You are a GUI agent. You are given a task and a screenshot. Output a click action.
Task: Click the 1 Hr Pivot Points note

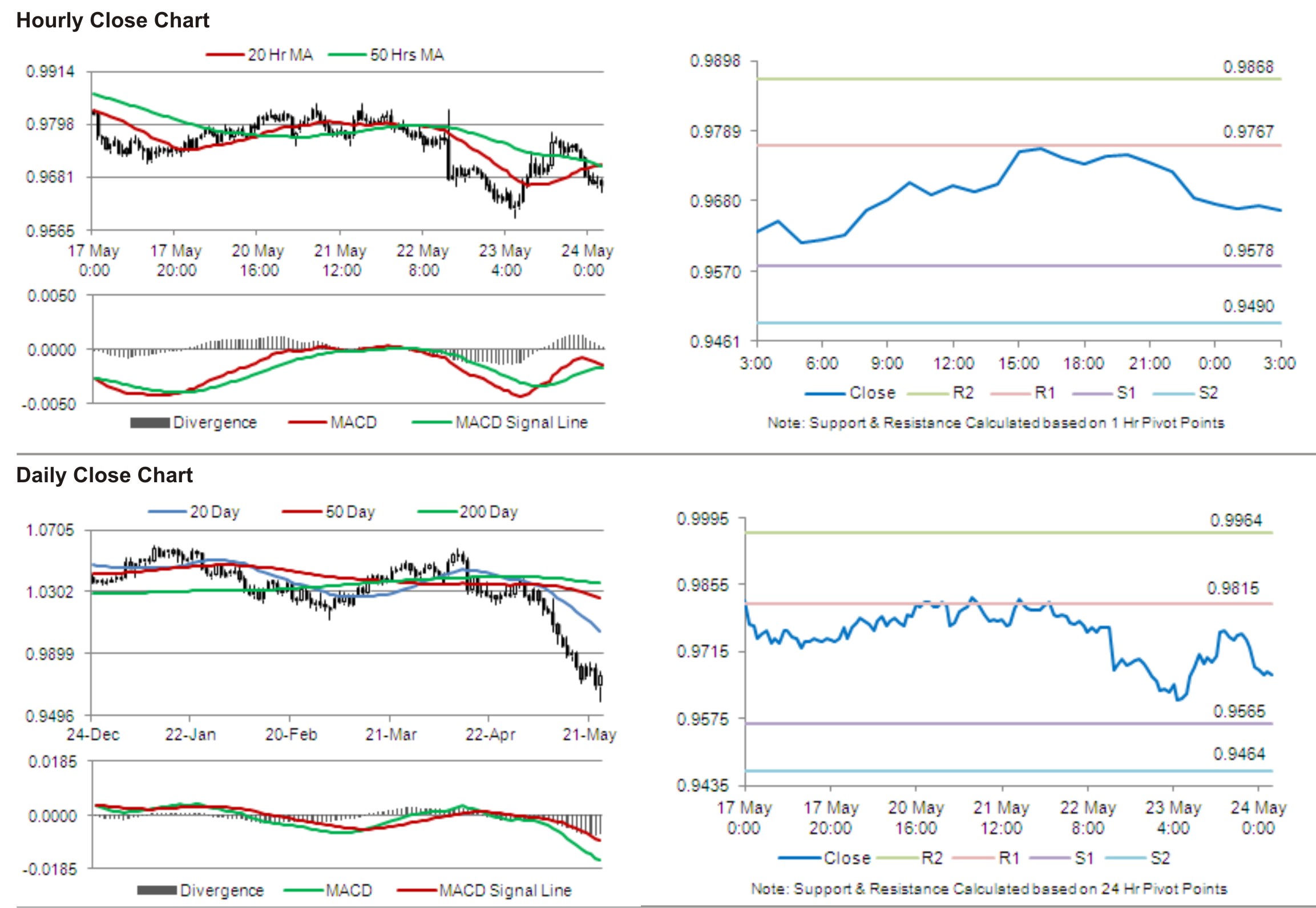tap(996, 423)
